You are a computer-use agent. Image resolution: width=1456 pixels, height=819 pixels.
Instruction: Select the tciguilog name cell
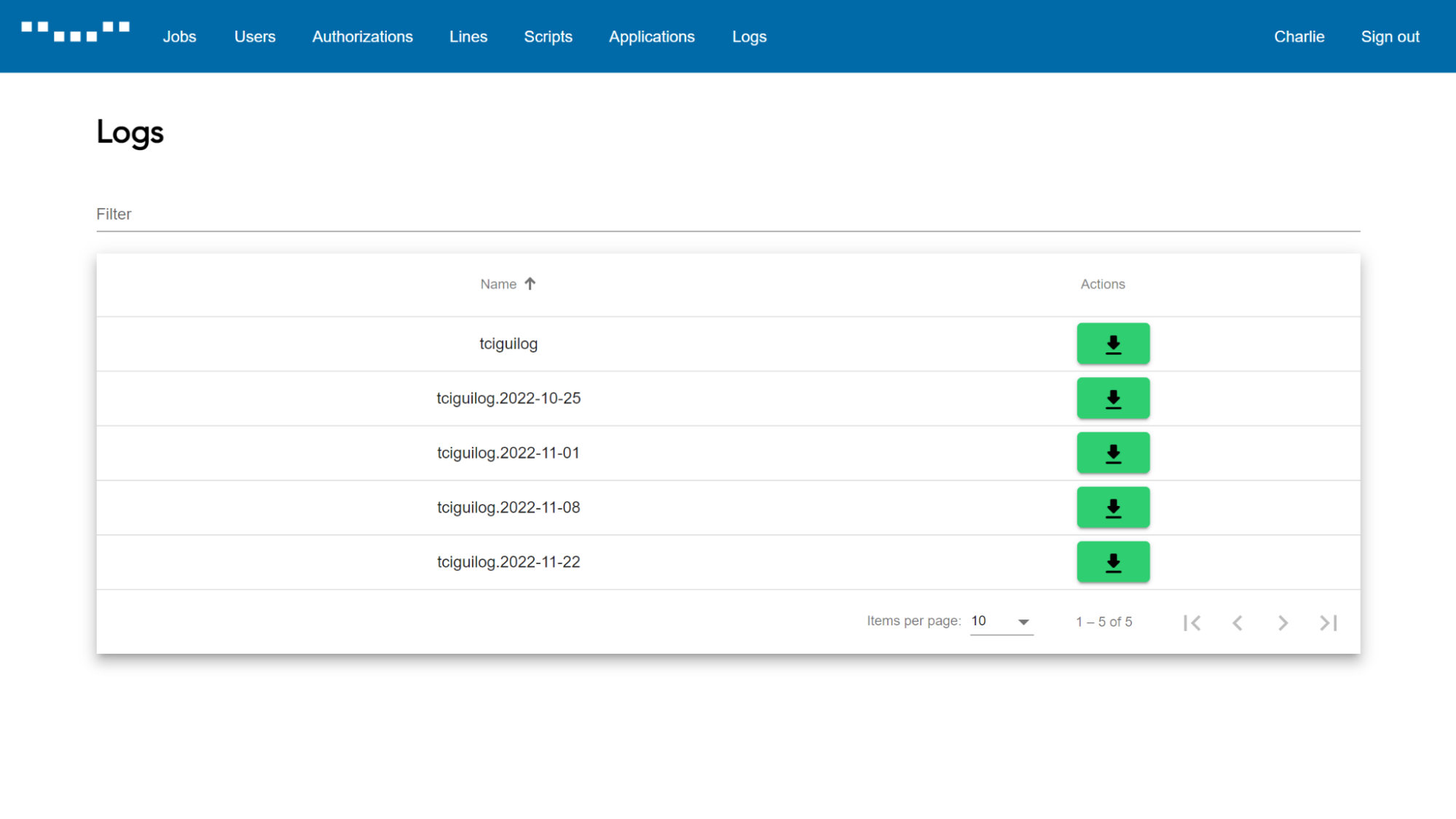click(508, 344)
